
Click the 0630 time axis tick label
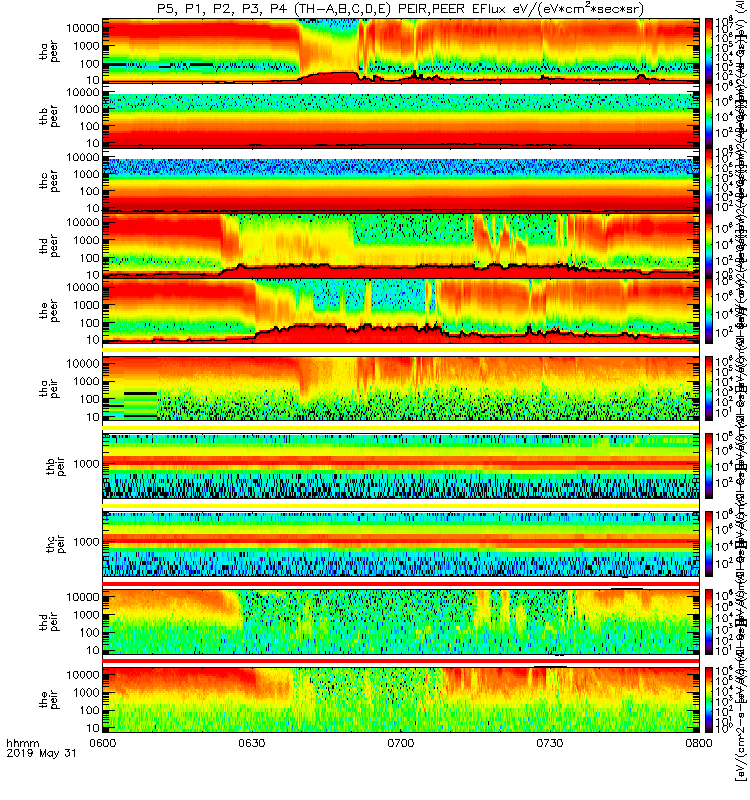252,743
